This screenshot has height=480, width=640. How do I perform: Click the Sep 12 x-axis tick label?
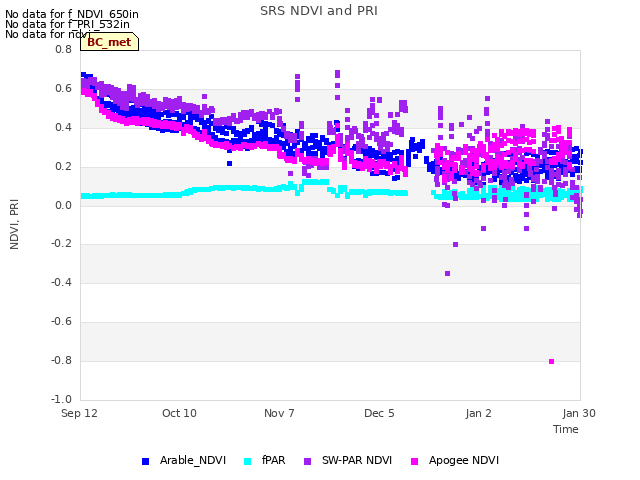[80, 413]
